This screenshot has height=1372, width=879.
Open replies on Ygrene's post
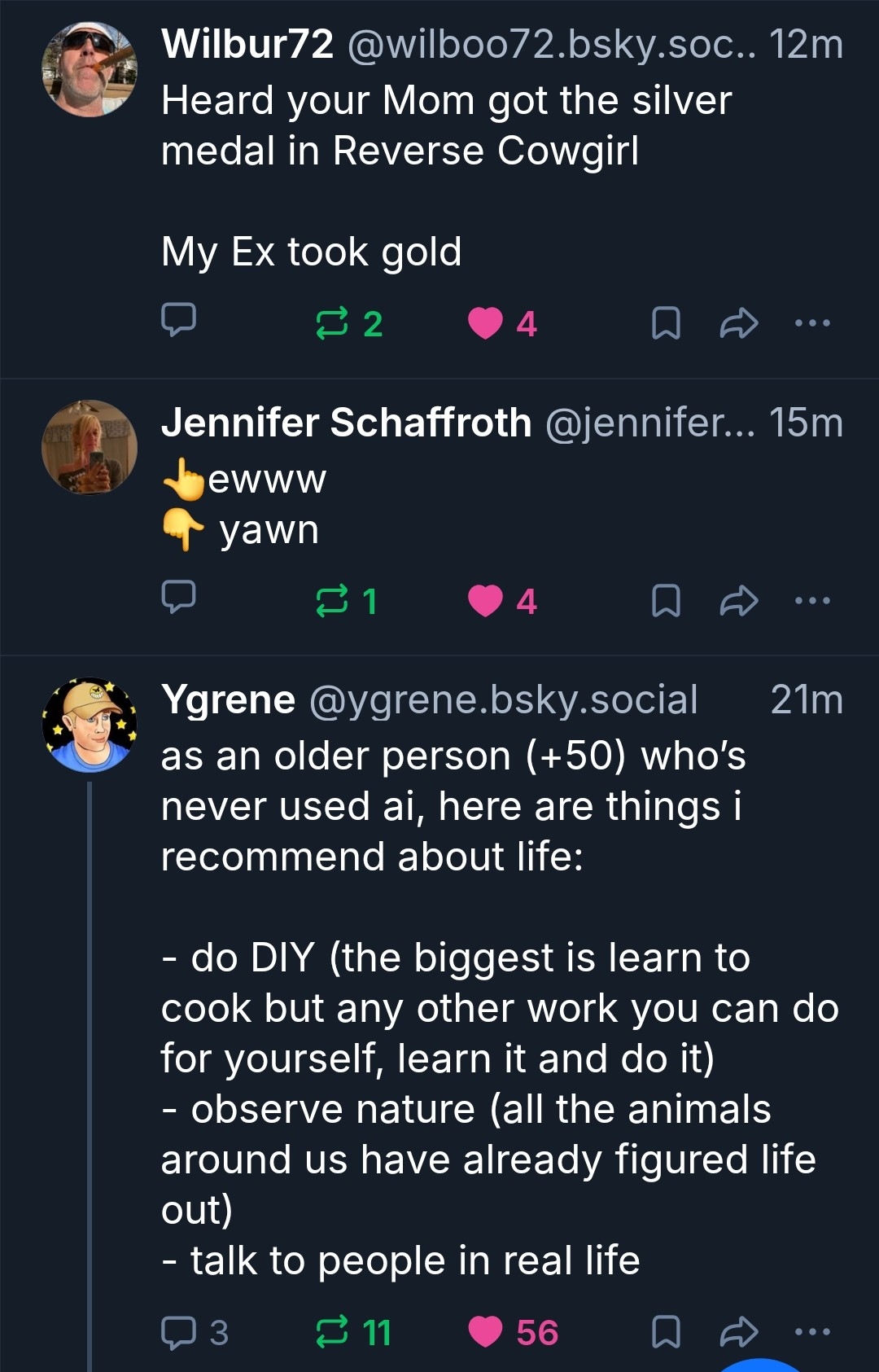178,1332
